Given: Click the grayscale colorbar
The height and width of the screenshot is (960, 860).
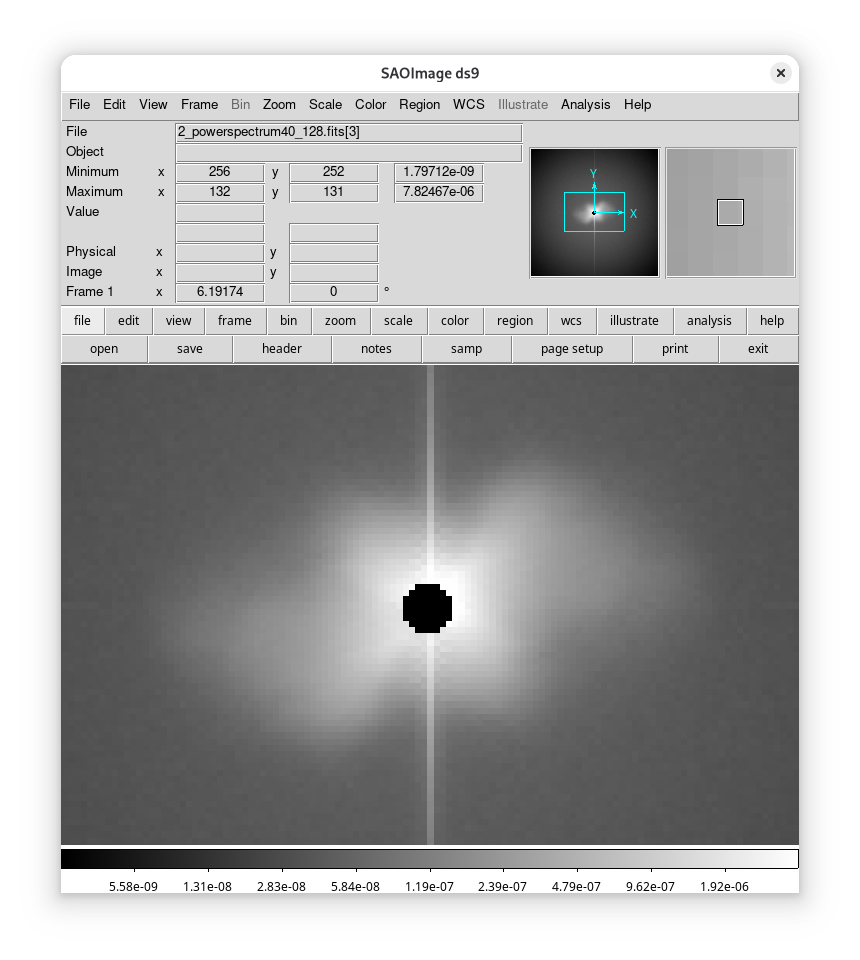Looking at the screenshot, I should (430, 859).
